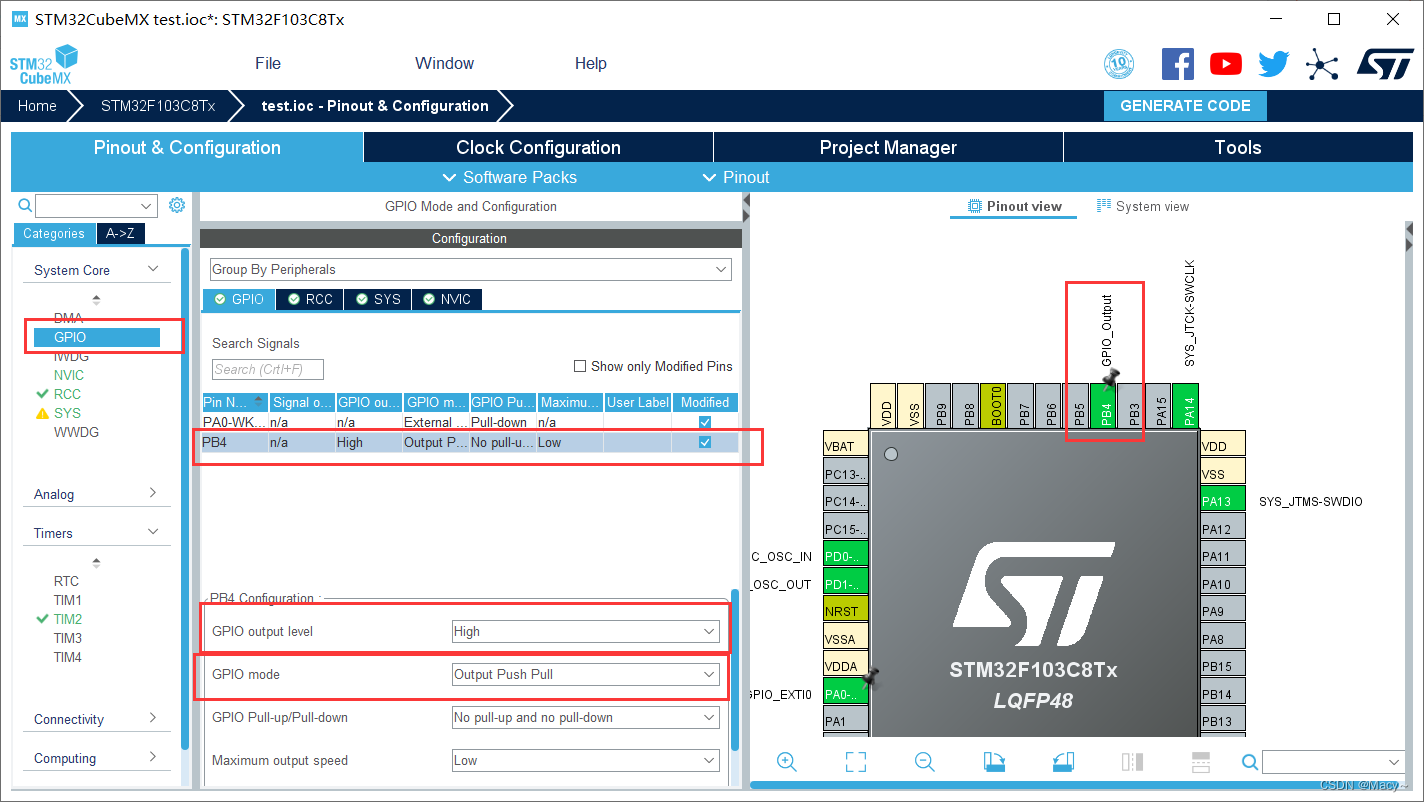The height and width of the screenshot is (802, 1424).
Task: Open ST YouTube channel icon
Action: [1226, 64]
